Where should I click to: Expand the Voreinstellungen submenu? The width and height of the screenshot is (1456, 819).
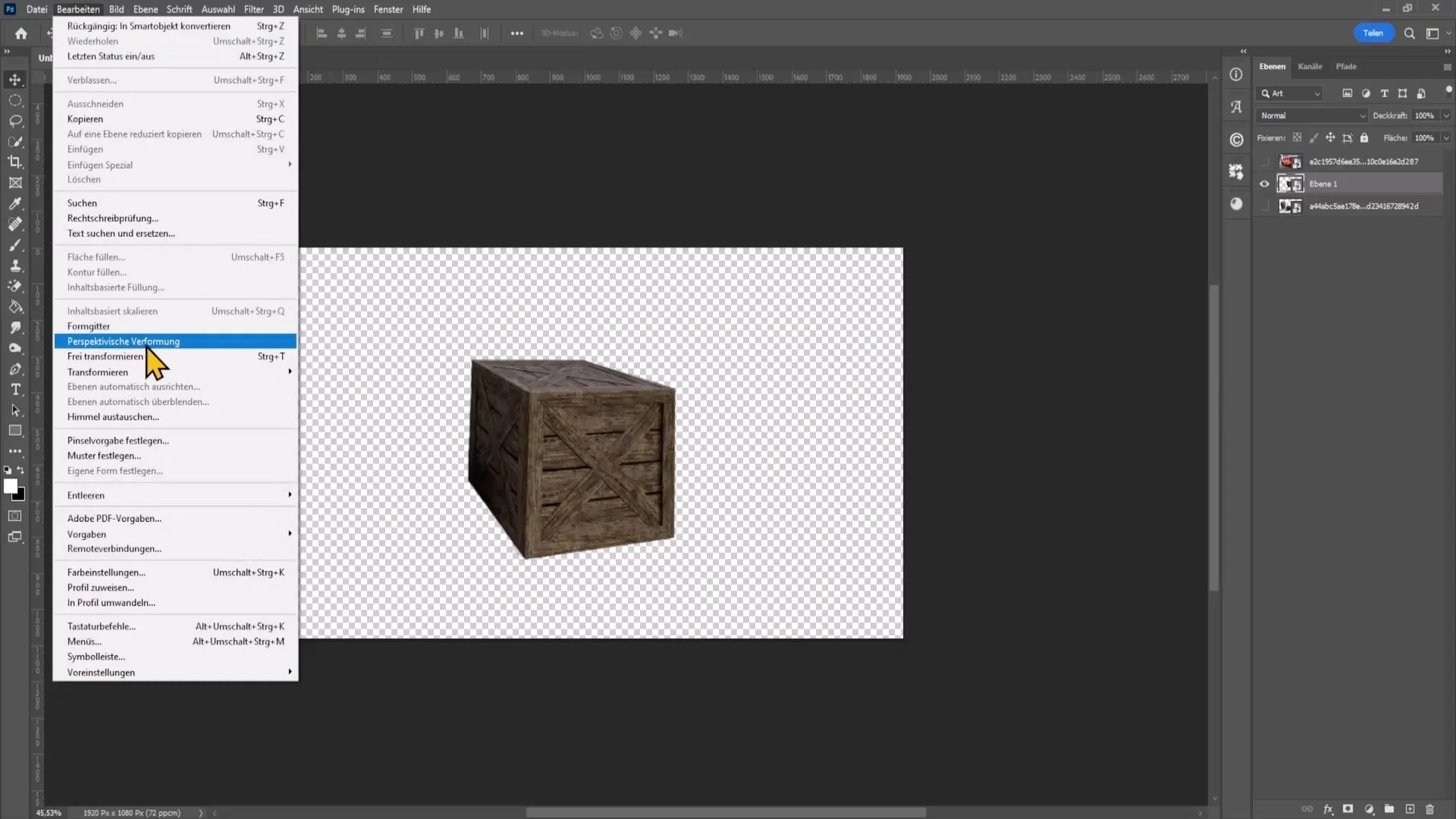175,673
